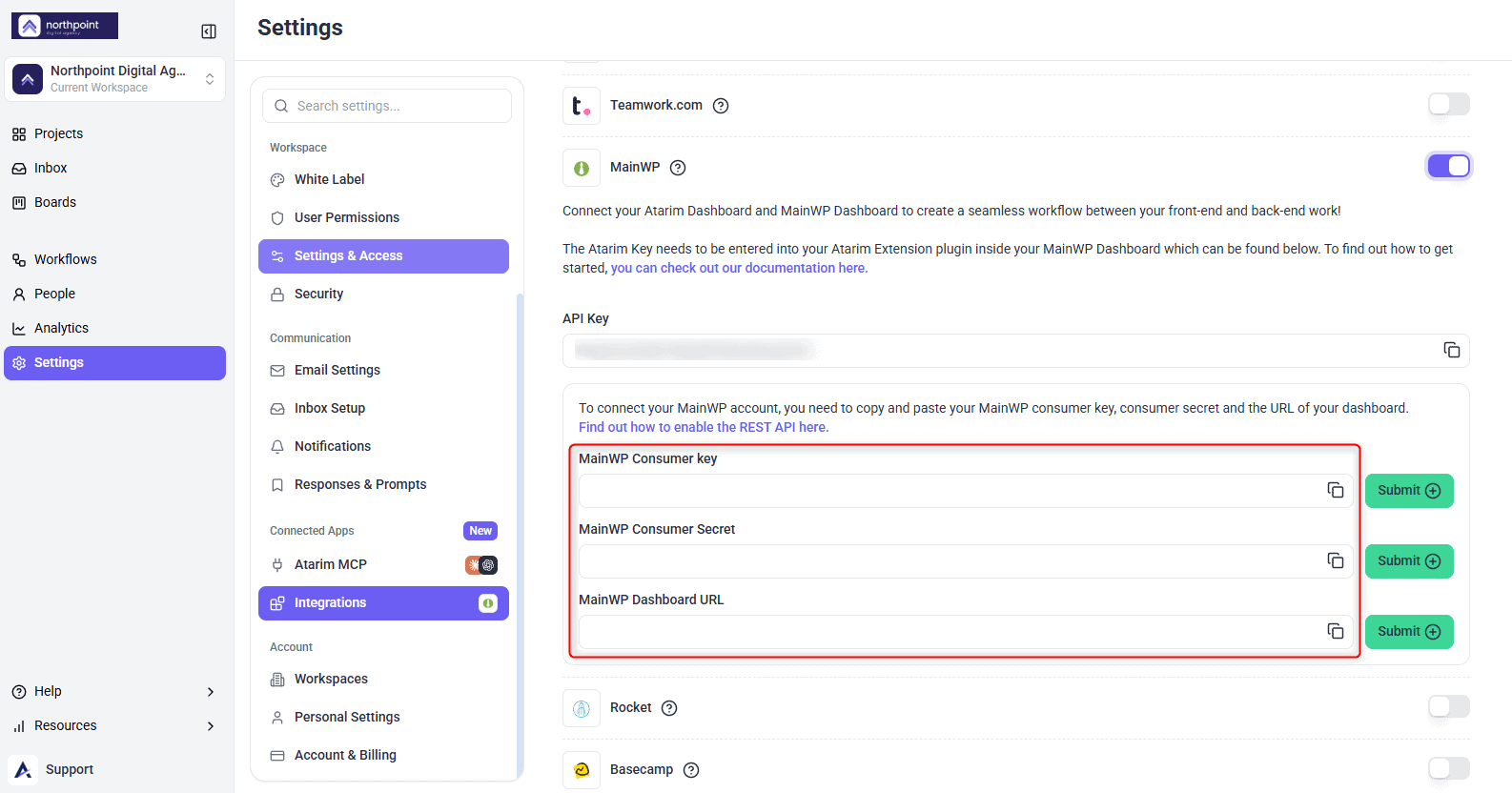Focus the Search settings field
The height and width of the screenshot is (793, 1512).
(x=387, y=106)
